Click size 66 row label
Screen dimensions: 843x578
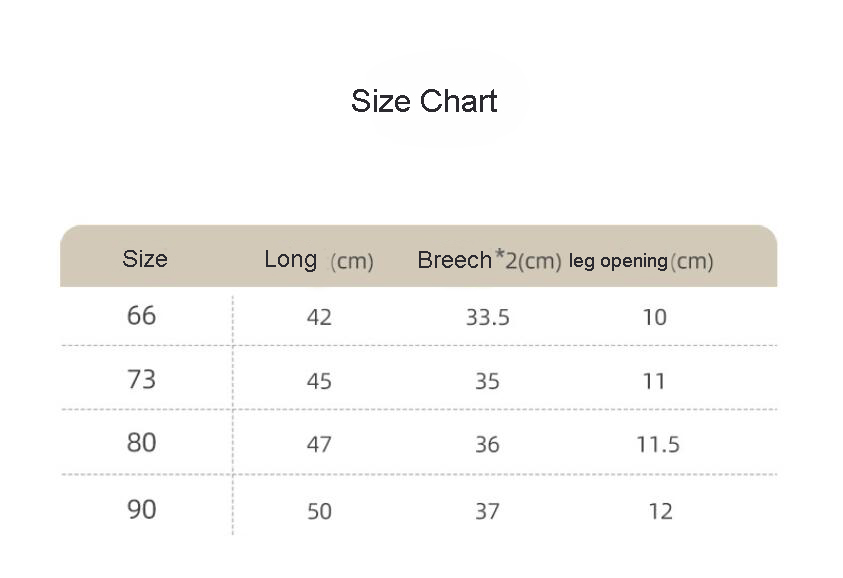[142, 316]
